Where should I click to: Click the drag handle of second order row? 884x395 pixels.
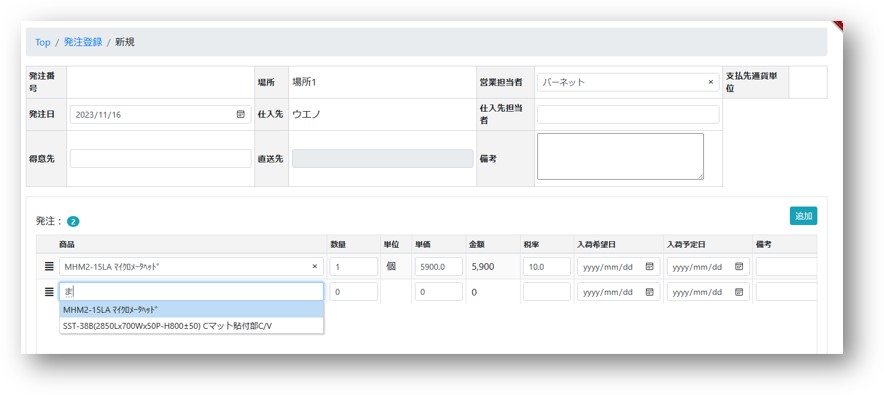click(x=49, y=291)
